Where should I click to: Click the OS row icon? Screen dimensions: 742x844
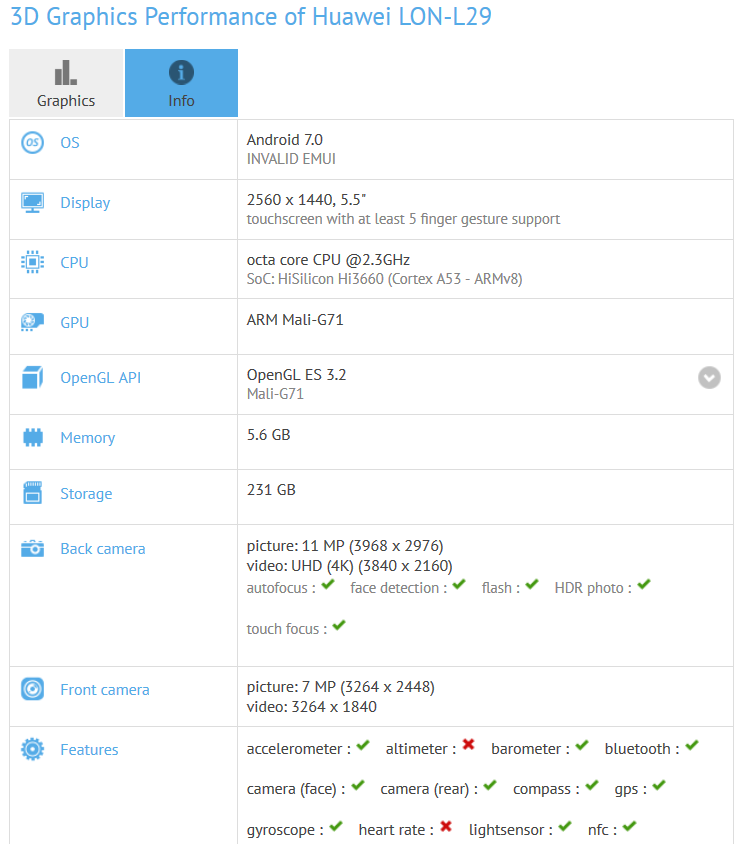click(32, 143)
